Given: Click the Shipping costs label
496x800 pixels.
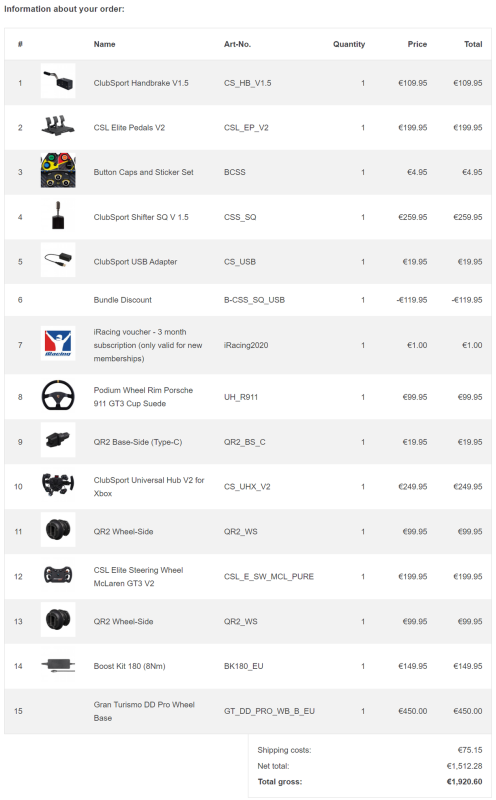Looking at the screenshot, I should [x=284, y=750].
